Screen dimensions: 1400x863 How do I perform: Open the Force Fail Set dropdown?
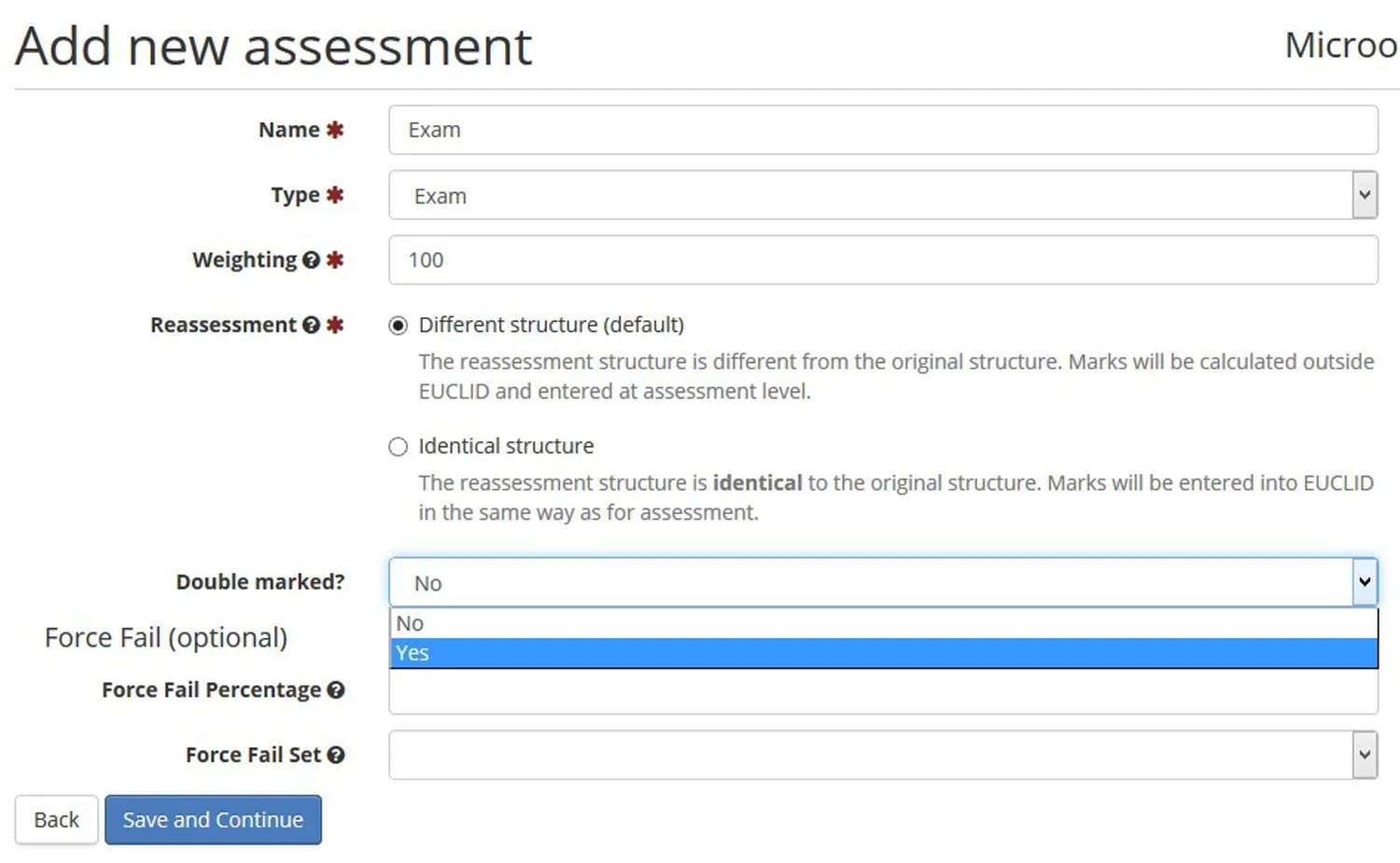[x=882, y=755]
